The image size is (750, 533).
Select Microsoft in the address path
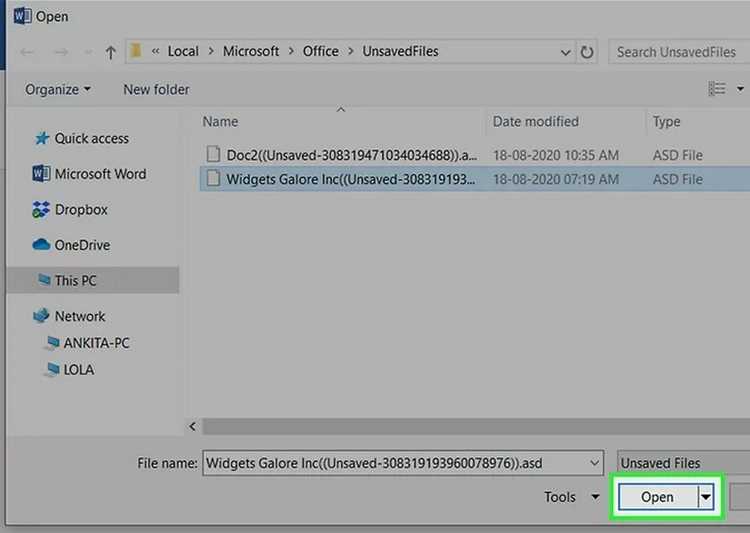251,51
